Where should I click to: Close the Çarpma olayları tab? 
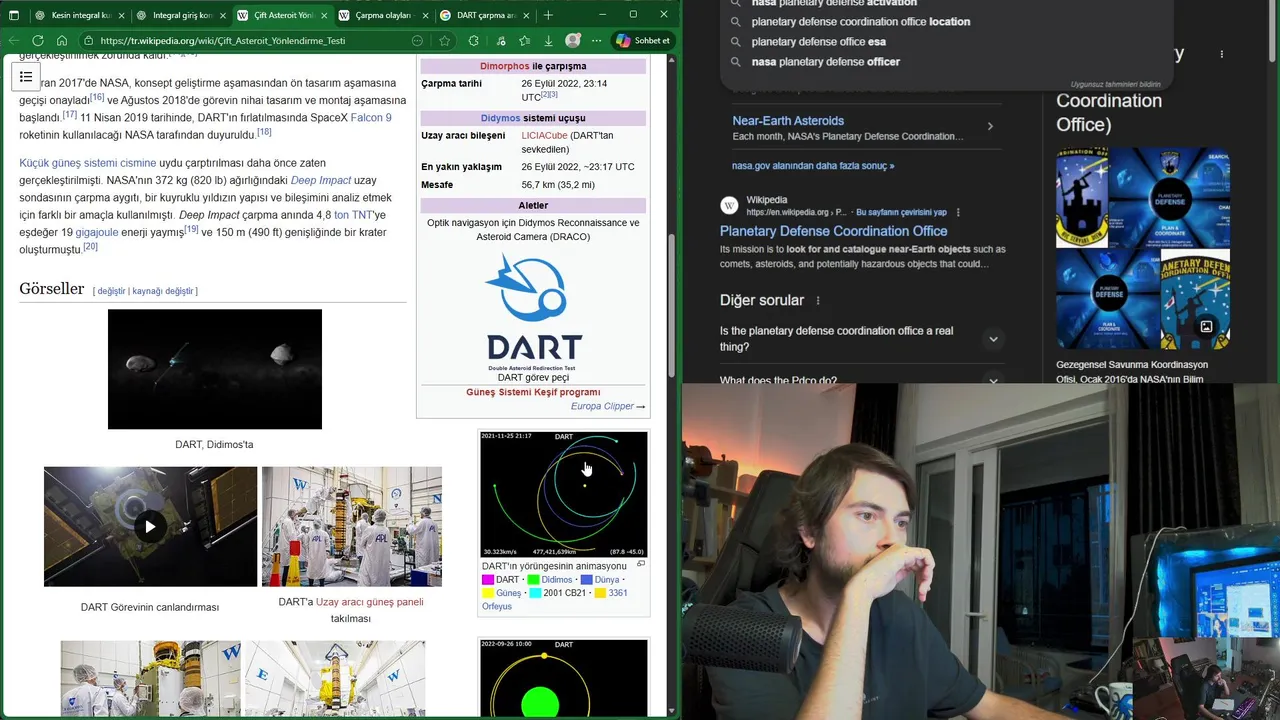click(425, 15)
